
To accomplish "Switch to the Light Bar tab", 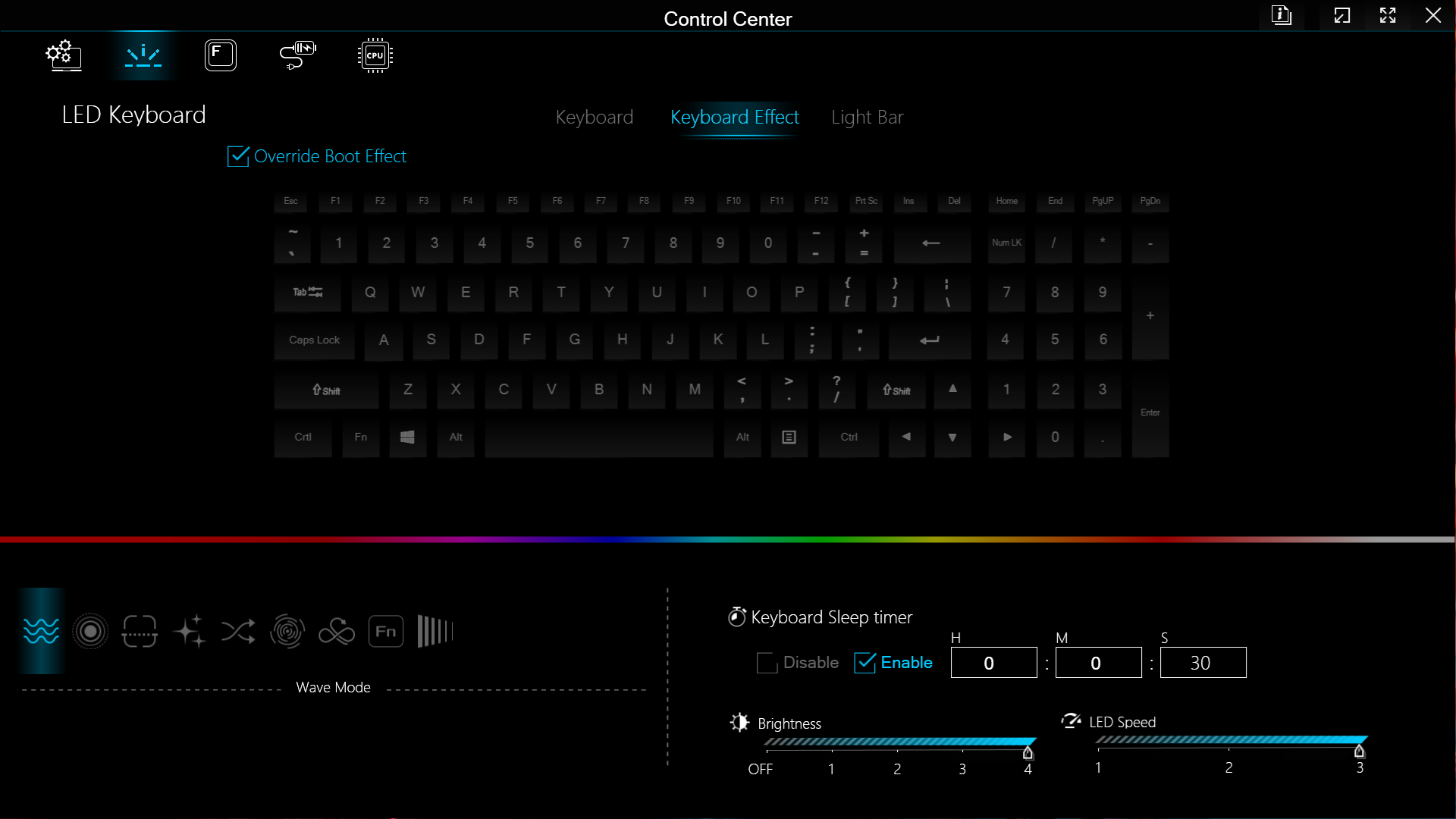I will pyautogui.click(x=867, y=118).
